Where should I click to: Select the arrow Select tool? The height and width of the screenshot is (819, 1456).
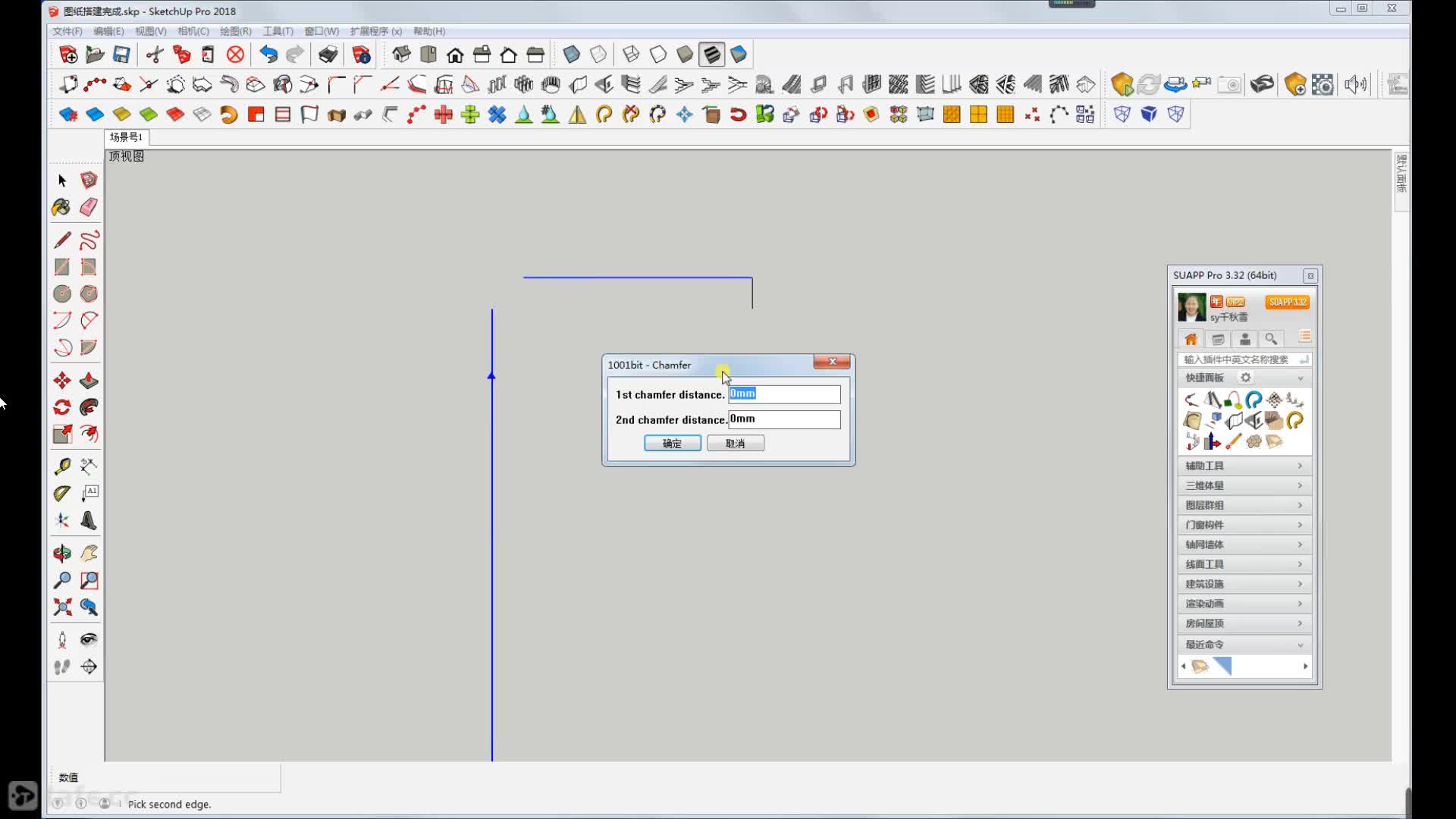point(62,180)
